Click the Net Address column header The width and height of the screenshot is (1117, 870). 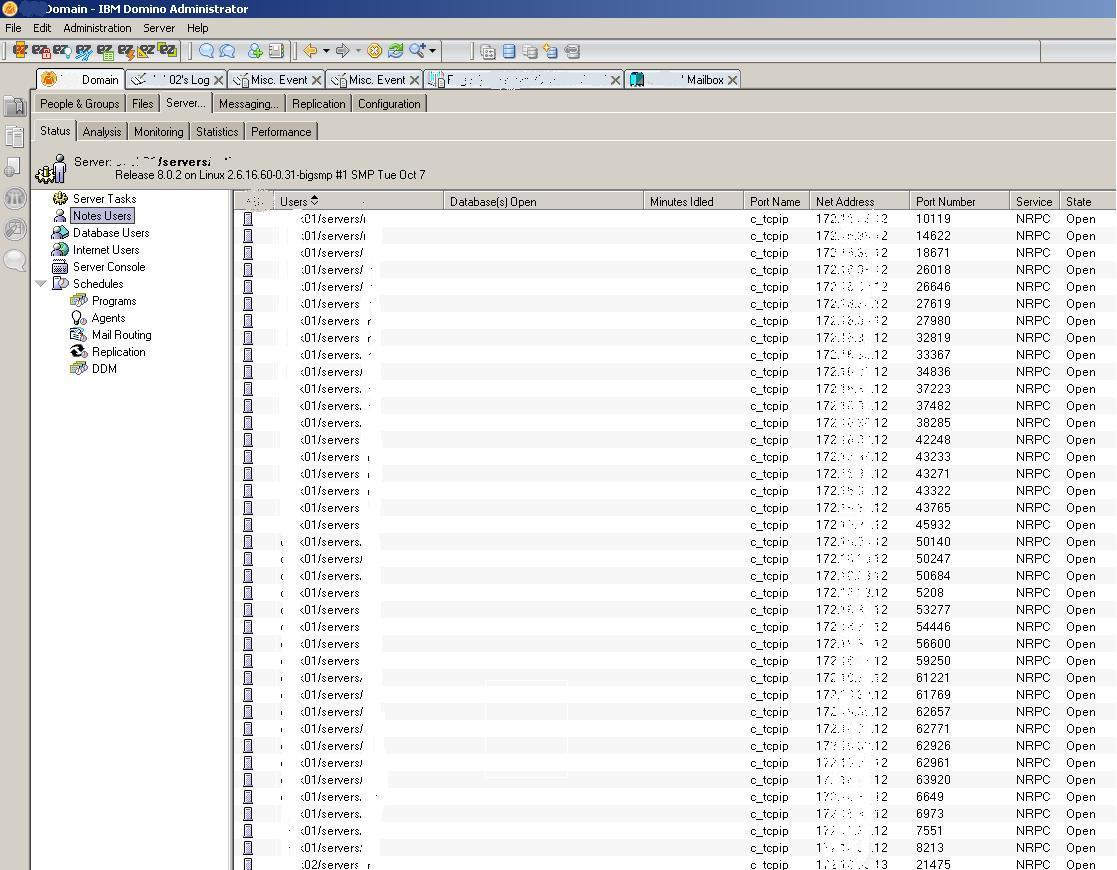pyautogui.click(x=859, y=202)
